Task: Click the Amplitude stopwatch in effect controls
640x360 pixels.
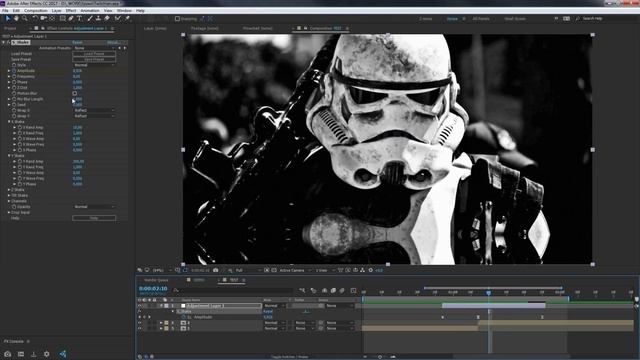Action: click(14, 71)
